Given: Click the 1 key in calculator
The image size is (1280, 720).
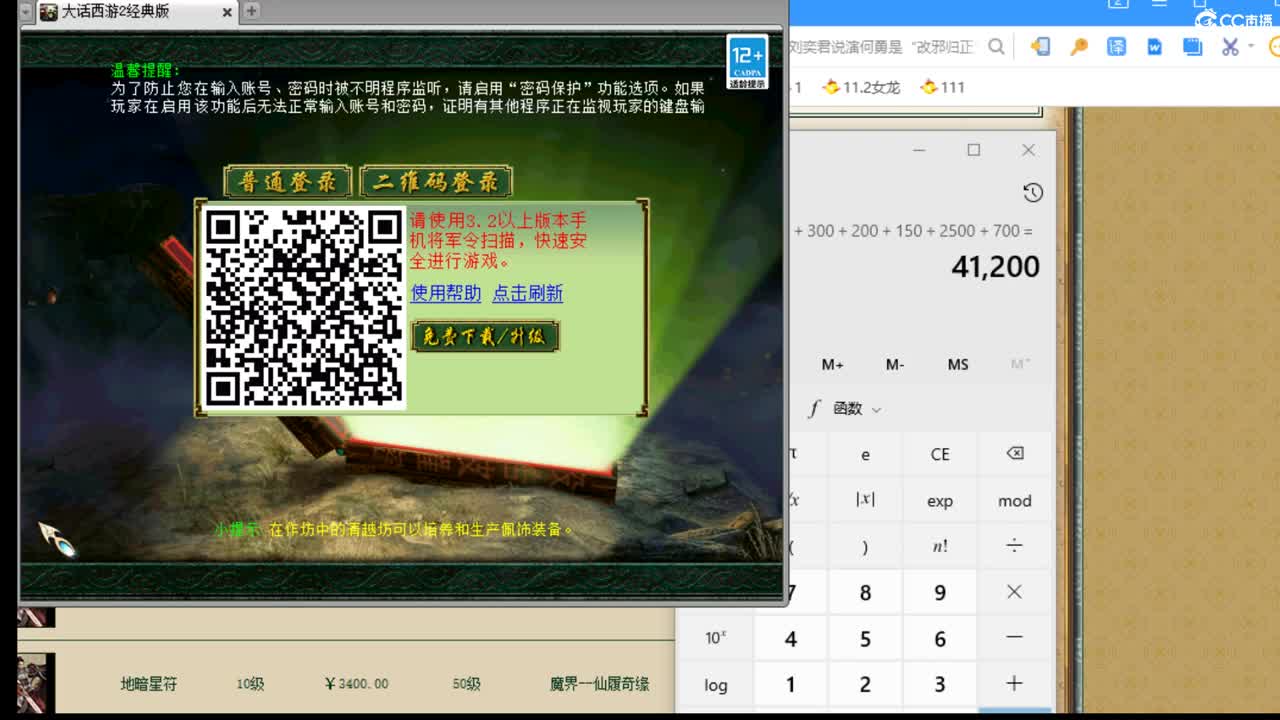Looking at the screenshot, I should (x=791, y=685).
